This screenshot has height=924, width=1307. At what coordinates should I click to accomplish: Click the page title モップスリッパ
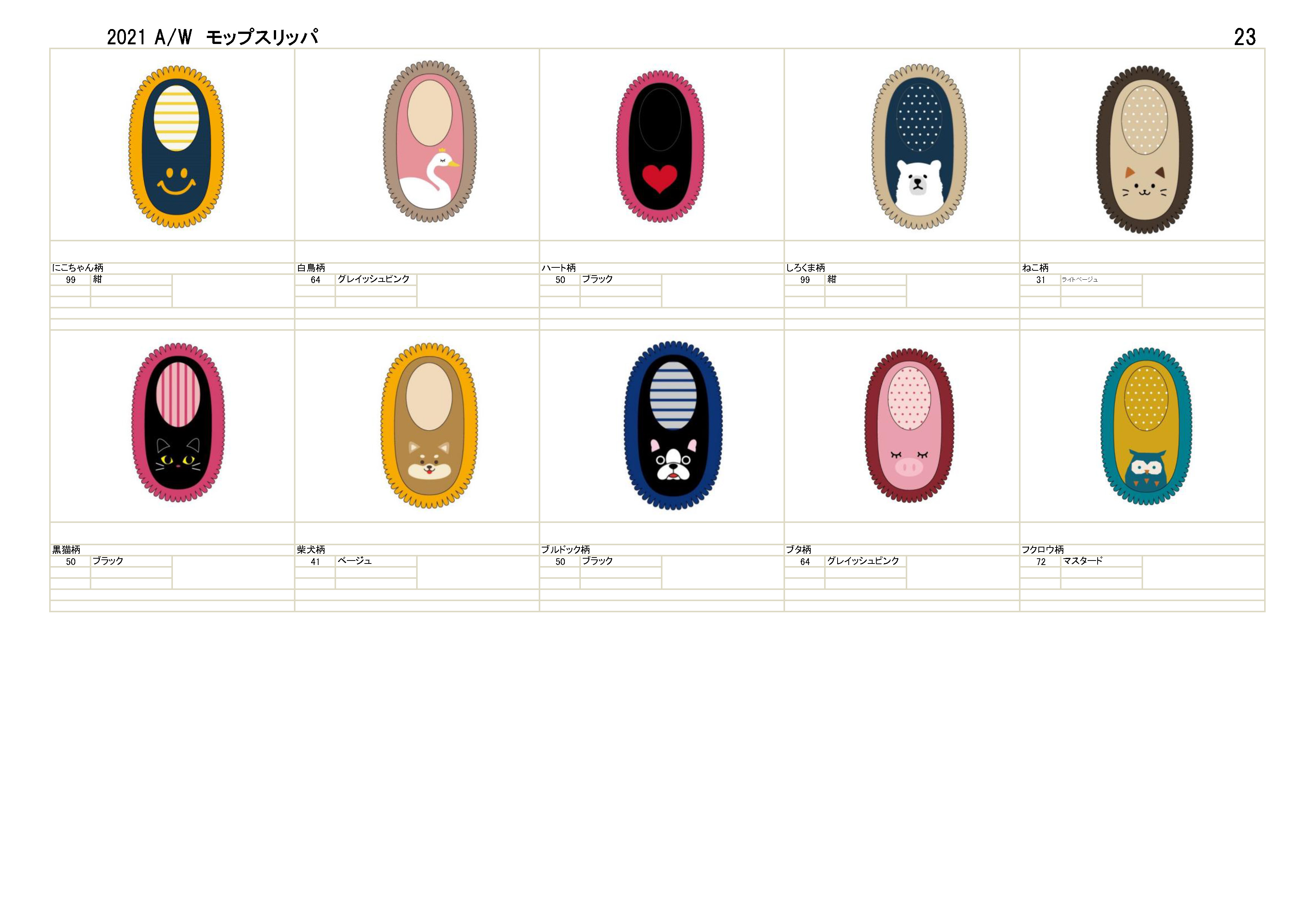[262, 37]
